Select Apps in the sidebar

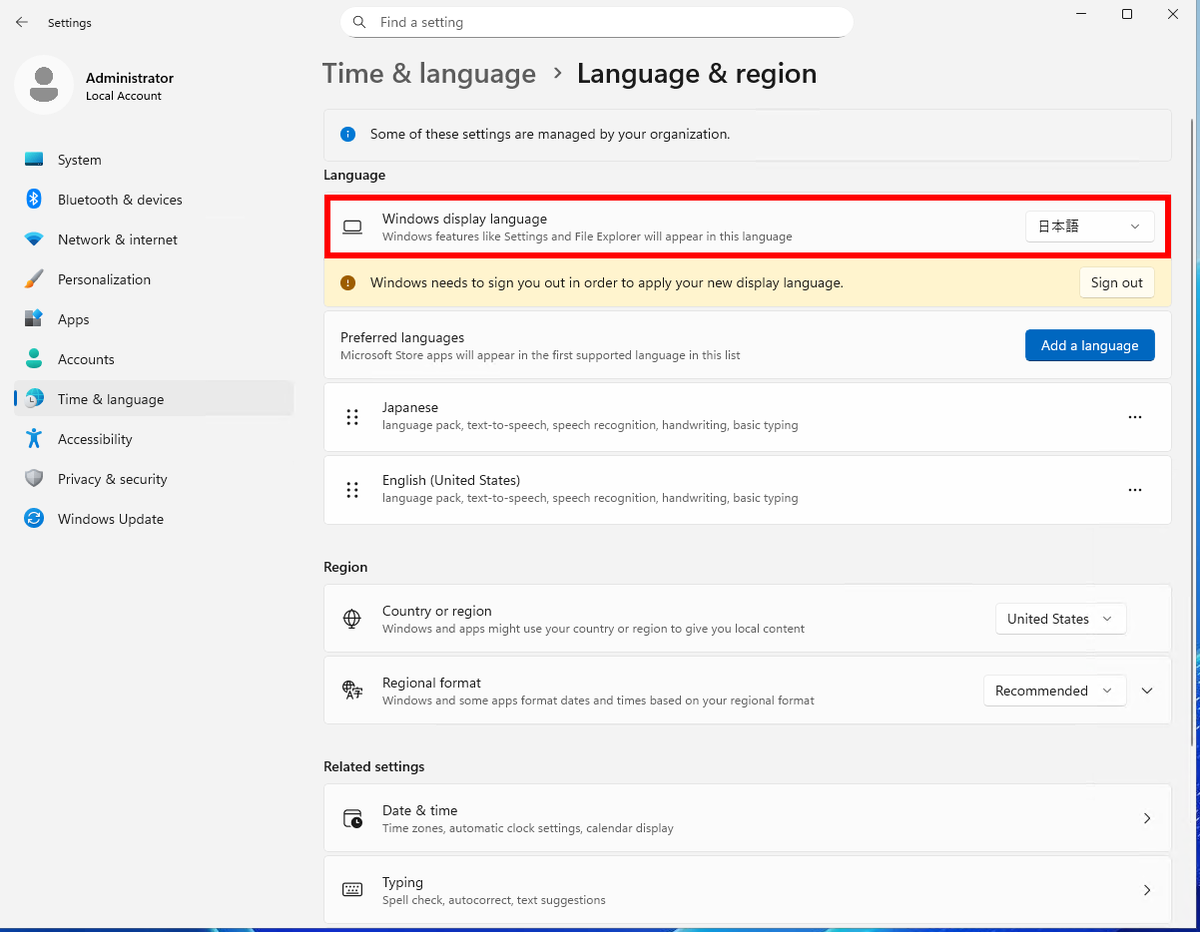[x=75, y=319]
